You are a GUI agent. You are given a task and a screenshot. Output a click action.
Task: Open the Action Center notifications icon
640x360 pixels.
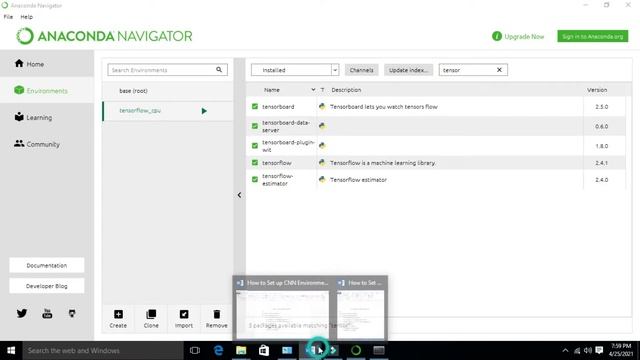pyautogui.click(x=599, y=351)
